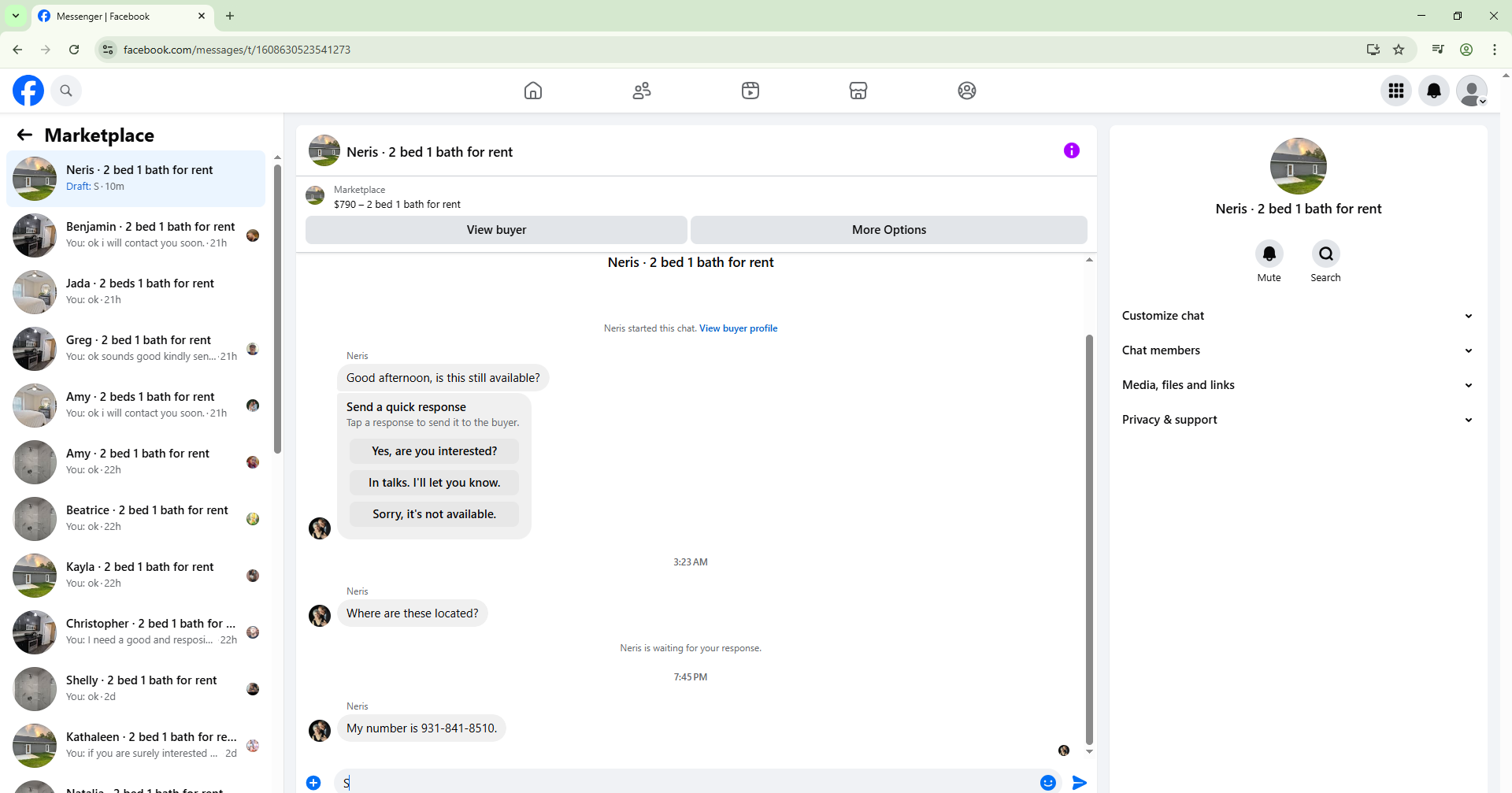
Task: Install app icon in address bar
Action: point(1373,50)
